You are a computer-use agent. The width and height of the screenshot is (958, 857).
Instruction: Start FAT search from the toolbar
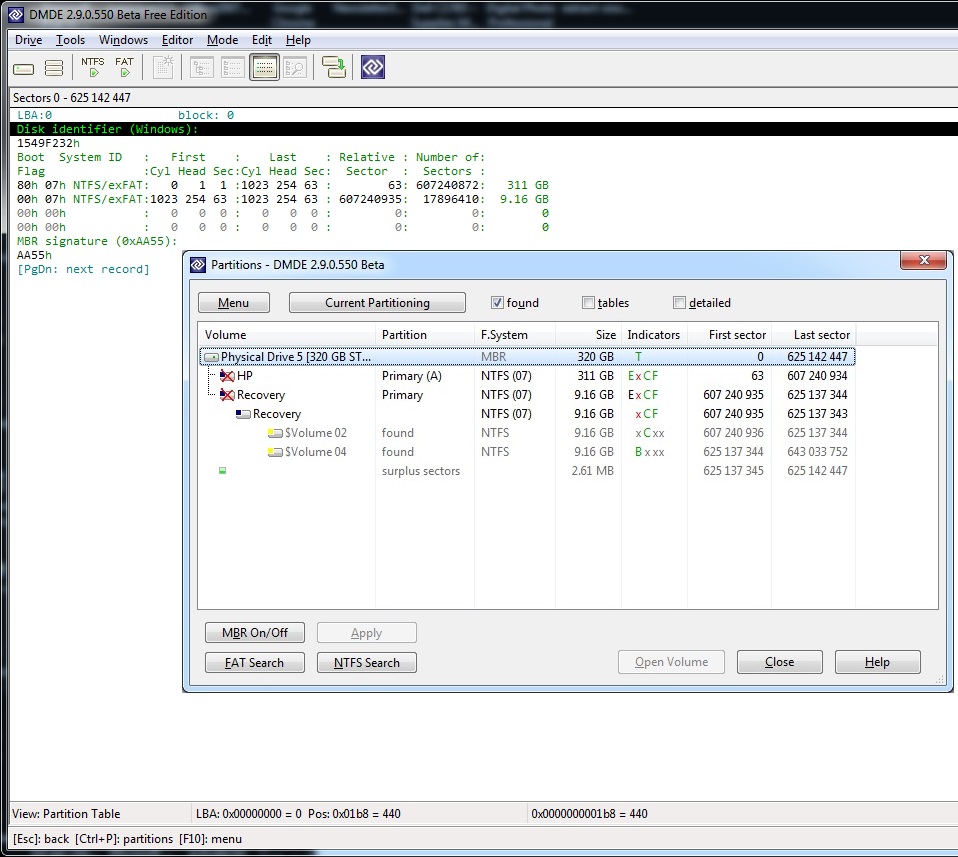pyautogui.click(x=124, y=67)
